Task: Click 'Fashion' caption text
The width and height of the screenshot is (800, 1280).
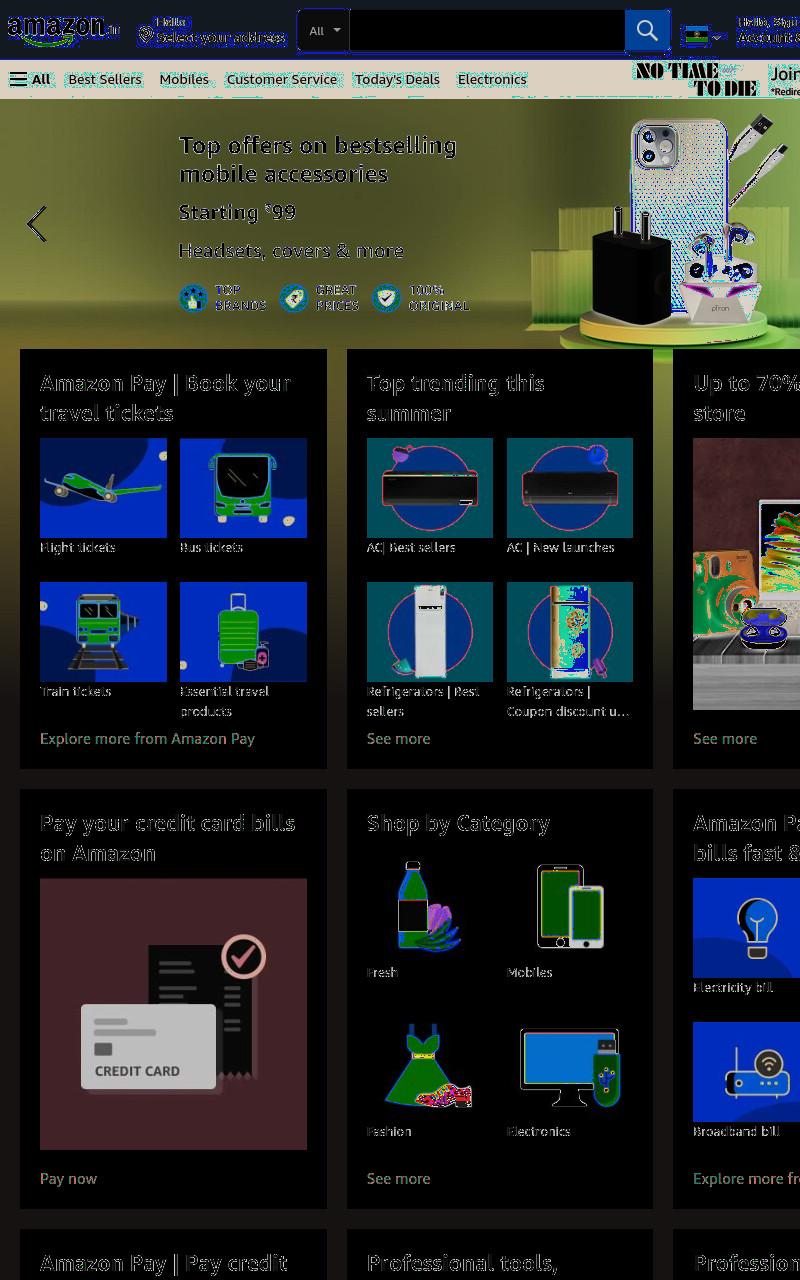Action: [x=389, y=1132]
